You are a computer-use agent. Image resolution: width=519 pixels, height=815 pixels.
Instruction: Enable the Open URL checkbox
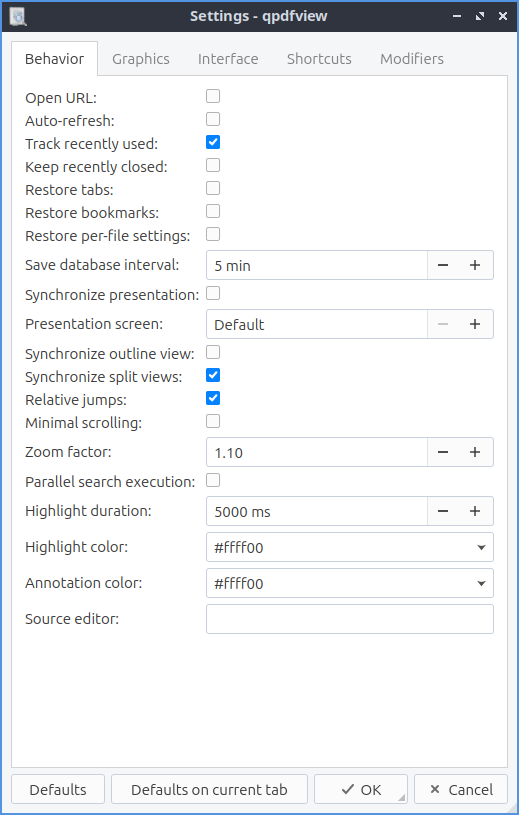(213, 96)
